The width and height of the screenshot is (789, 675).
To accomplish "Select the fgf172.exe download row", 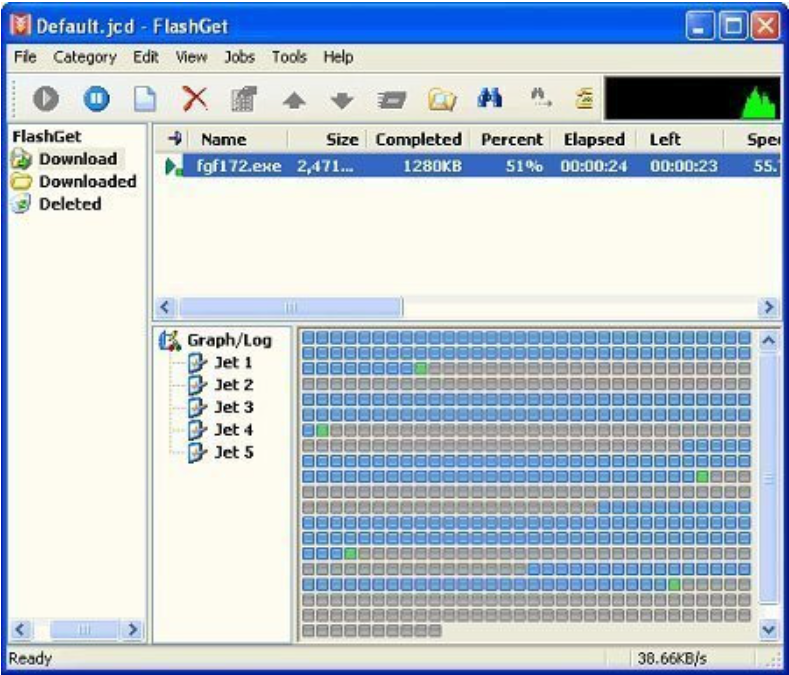I will tap(240, 166).
